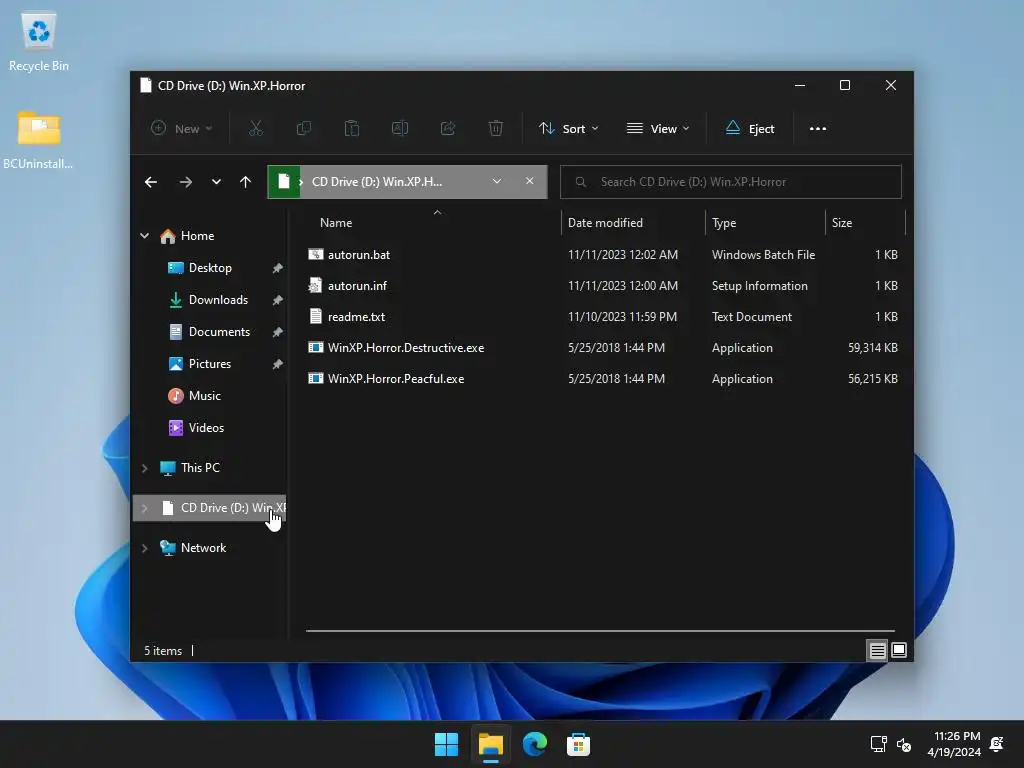Open the Sort dropdown menu
1024x768 pixels.
coord(569,129)
